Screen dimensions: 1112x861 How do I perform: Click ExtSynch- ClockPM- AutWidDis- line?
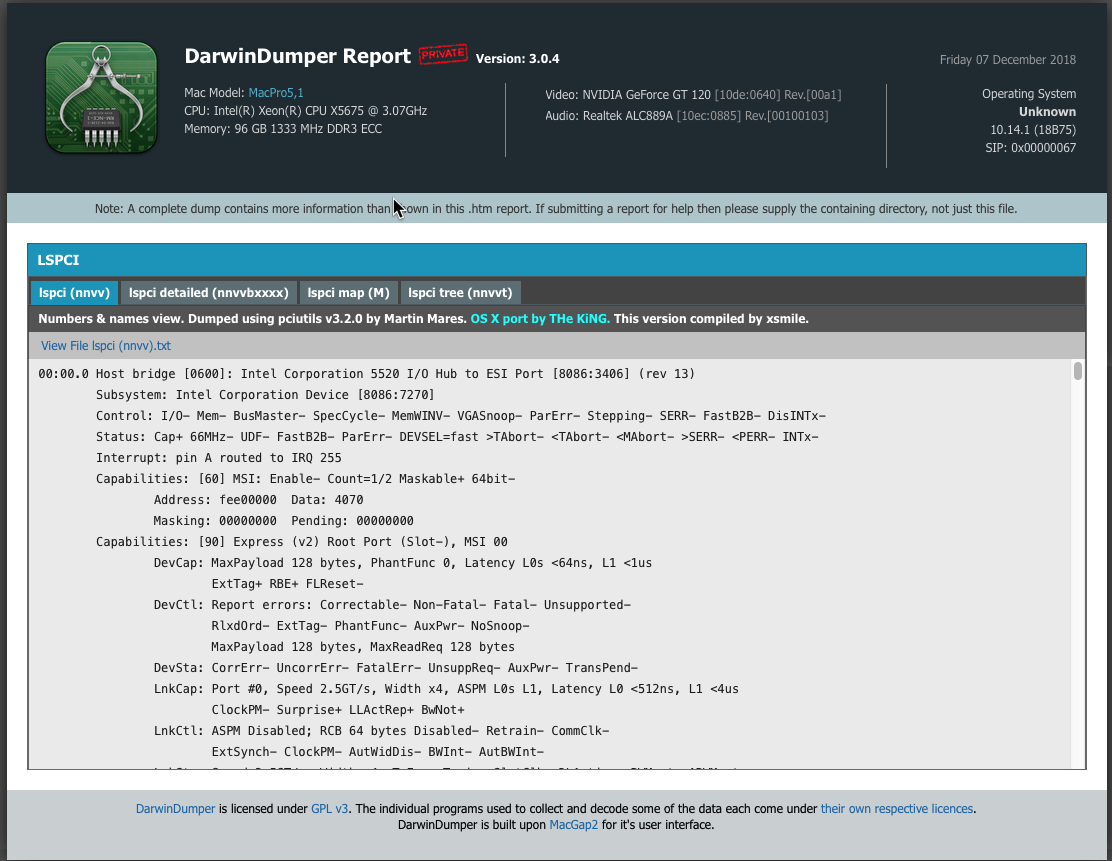pos(377,752)
